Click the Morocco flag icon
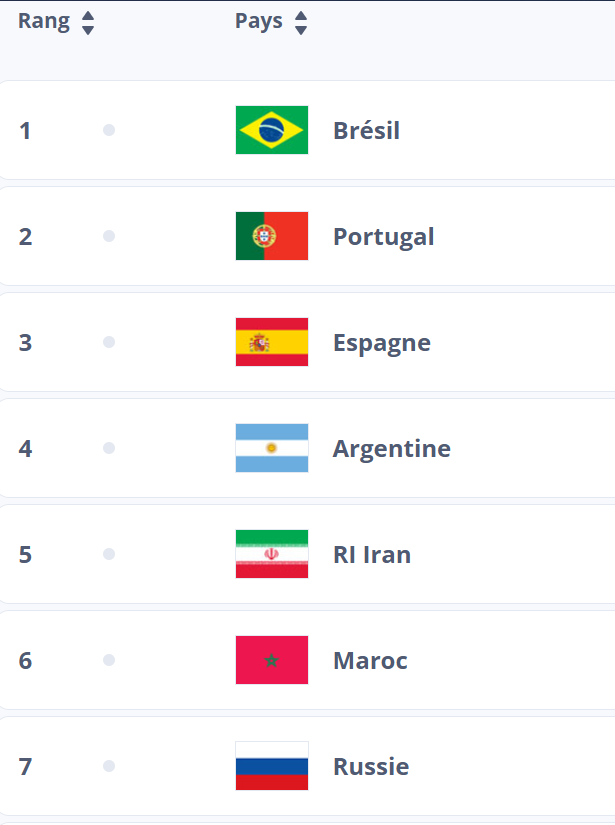Image resolution: width=615 pixels, height=825 pixels. 271,660
